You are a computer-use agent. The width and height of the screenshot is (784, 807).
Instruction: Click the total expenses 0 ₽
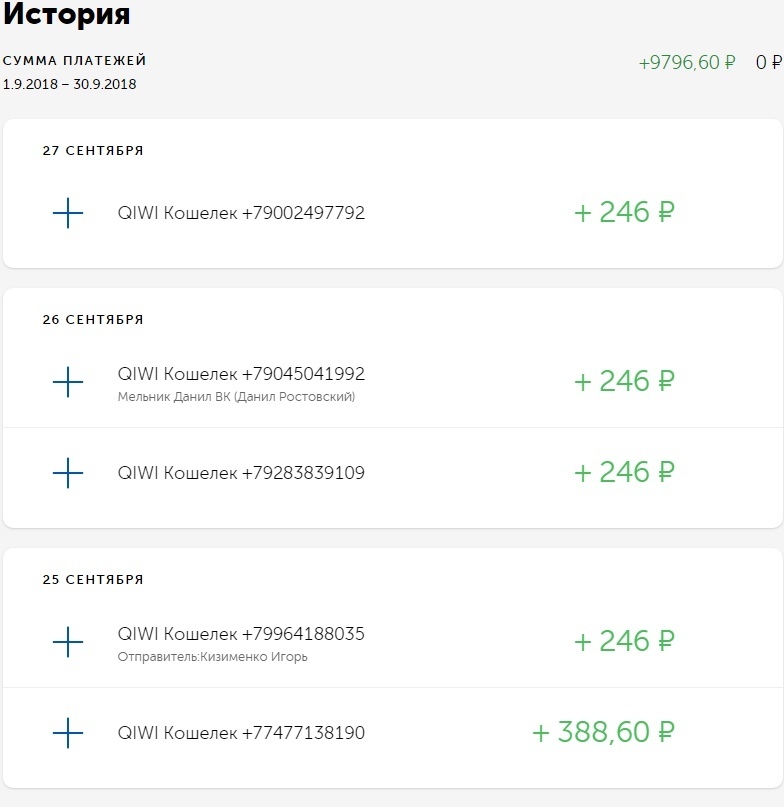click(x=768, y=62)
